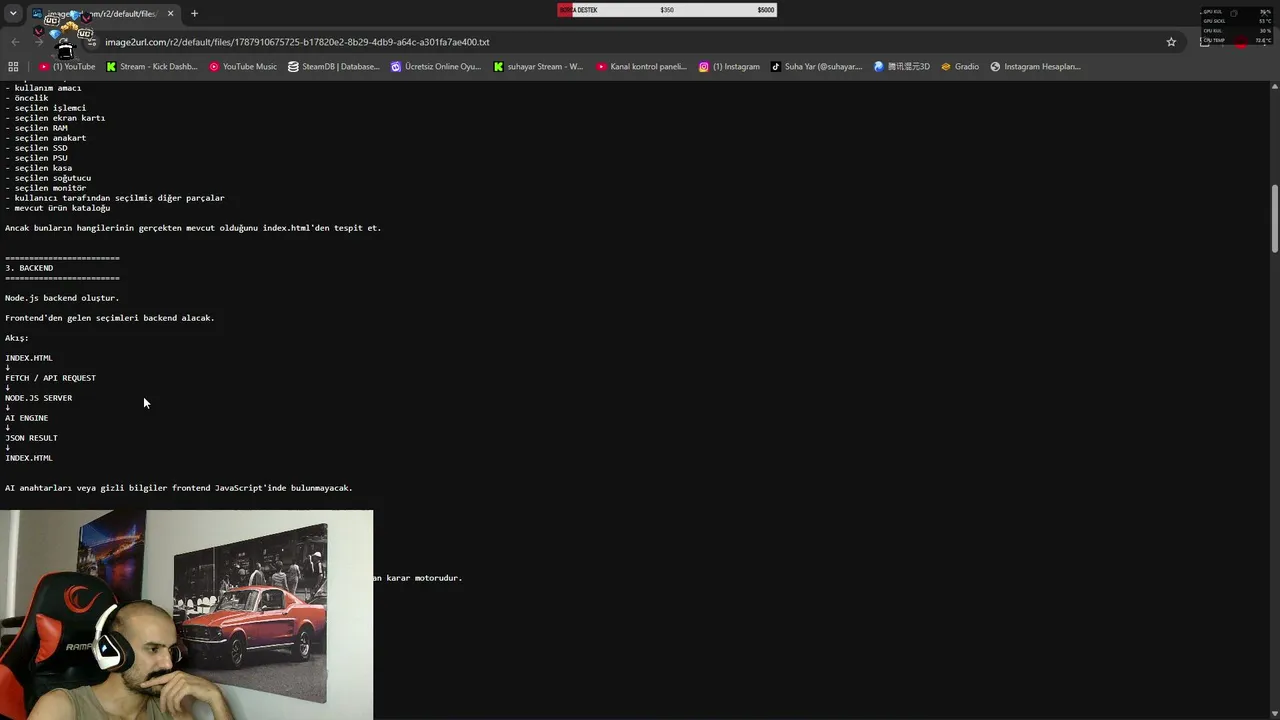Click the line "Akış:"
The height and width of the screenshot is (720, 1280).
(x=17, y=338)
